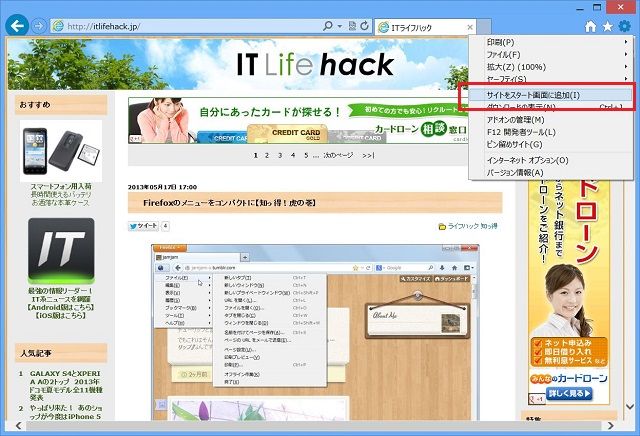Open the 【Android版はこちら】 link

point(61,307)
